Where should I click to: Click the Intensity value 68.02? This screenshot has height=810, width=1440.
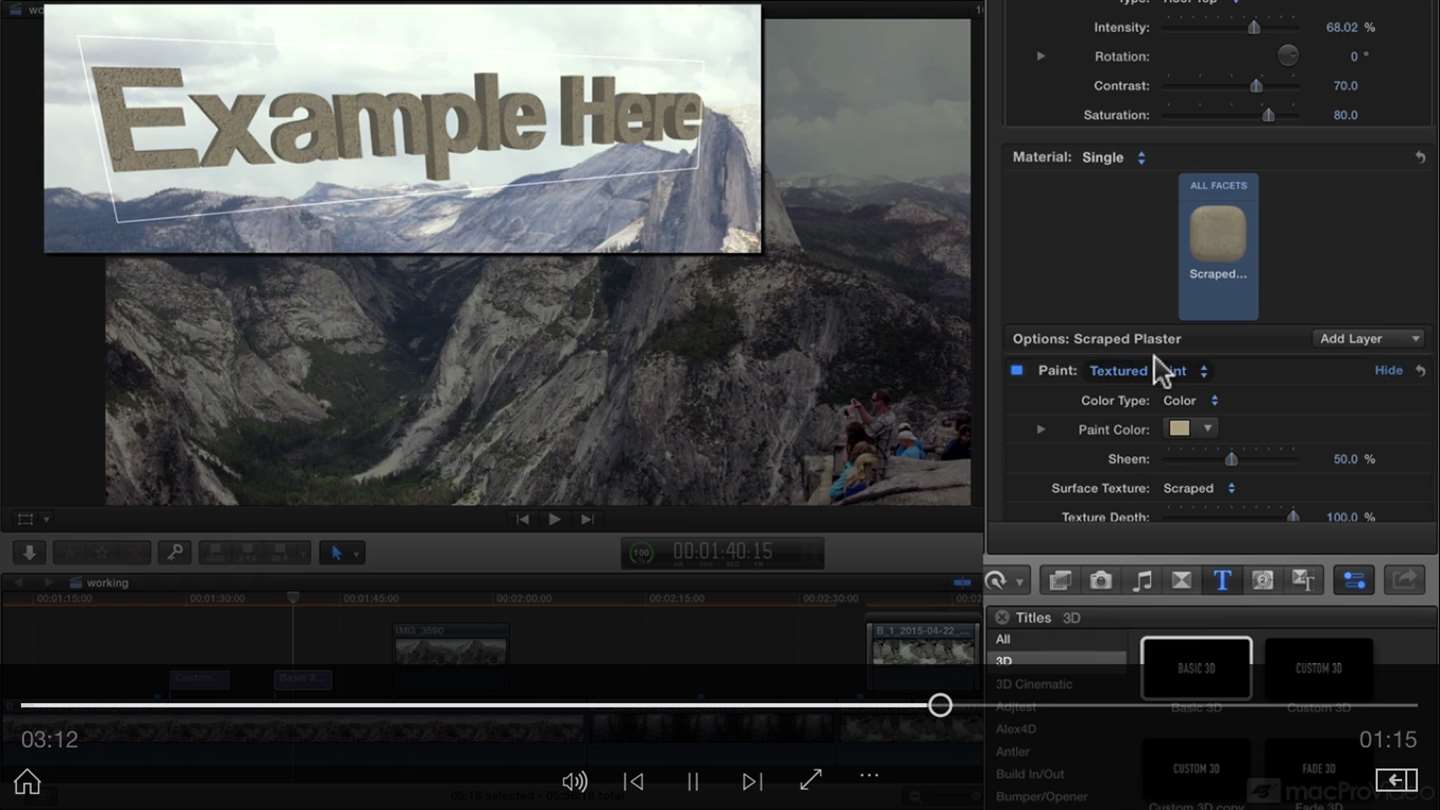point(1342,28)
